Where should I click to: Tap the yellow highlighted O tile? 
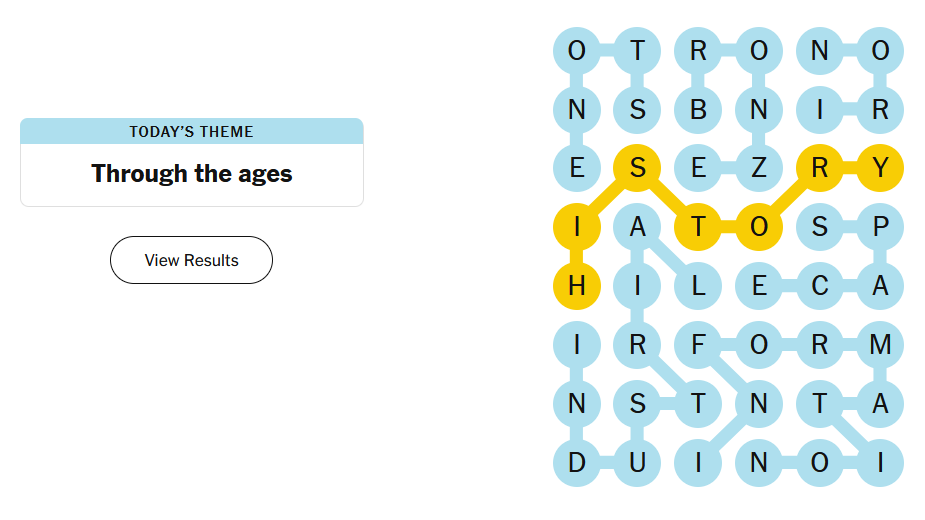click(759, 227)
